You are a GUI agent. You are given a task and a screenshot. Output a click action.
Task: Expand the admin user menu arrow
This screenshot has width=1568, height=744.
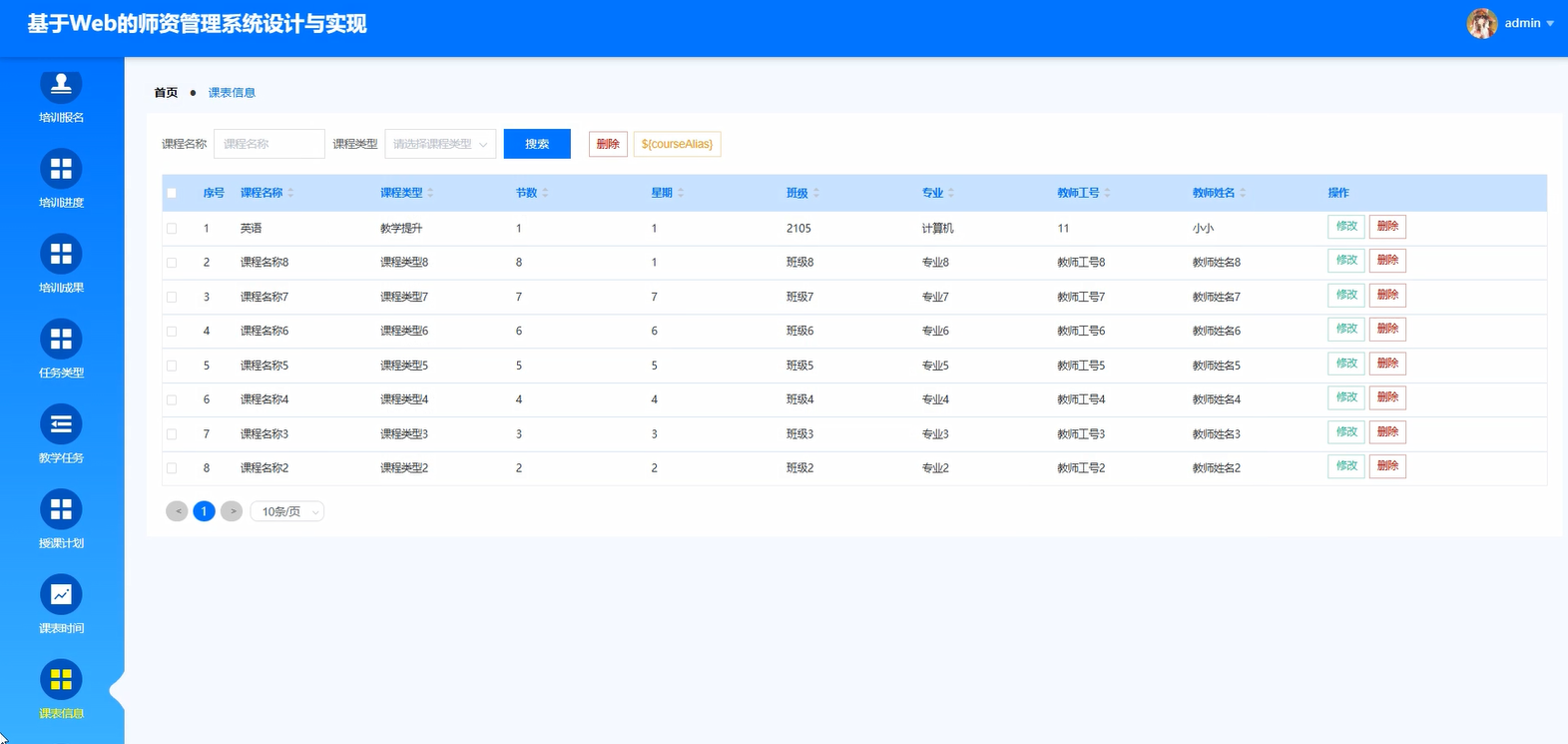1550,23
